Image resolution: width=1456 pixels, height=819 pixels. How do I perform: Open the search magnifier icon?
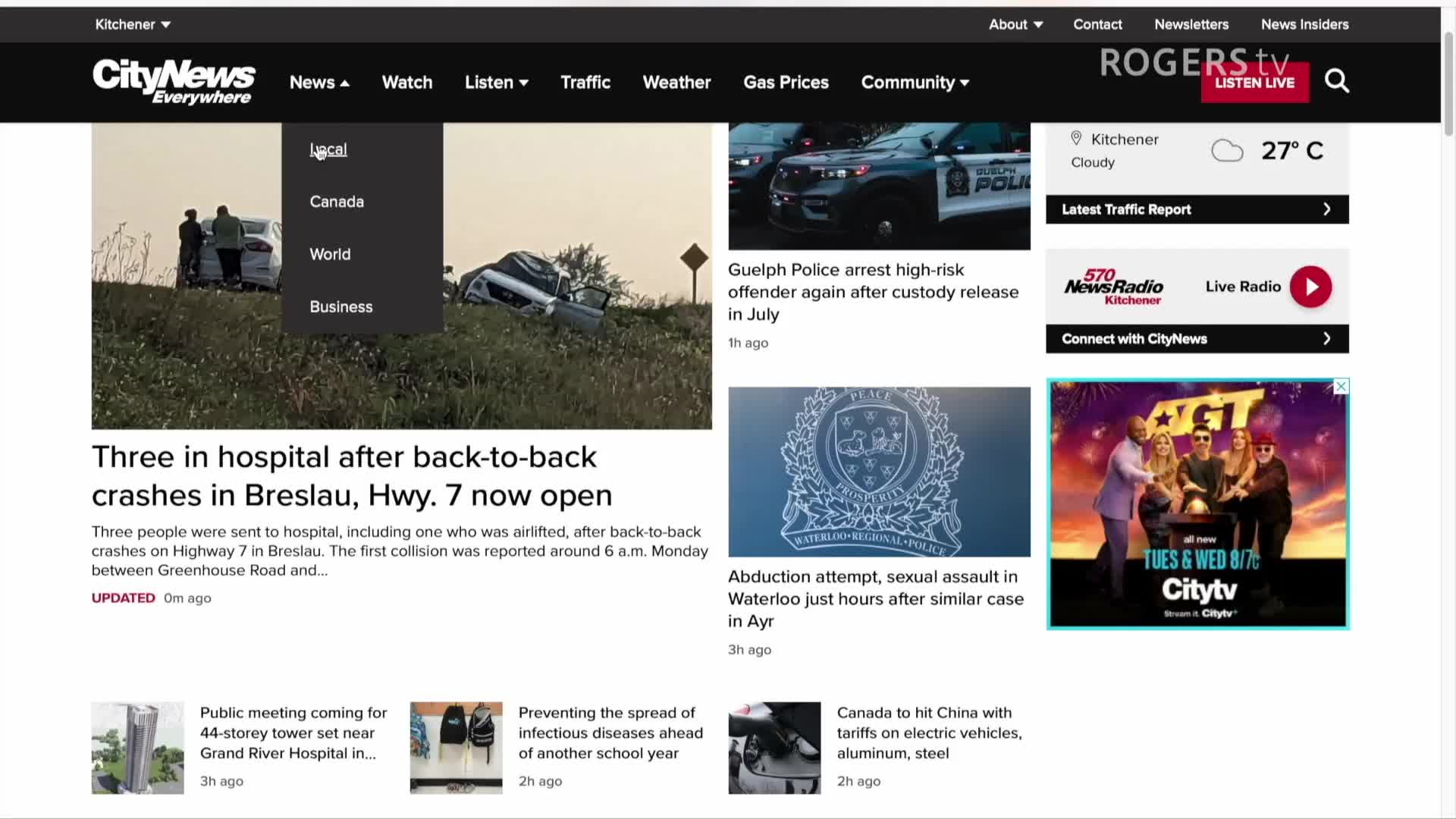pos(1337,81)
